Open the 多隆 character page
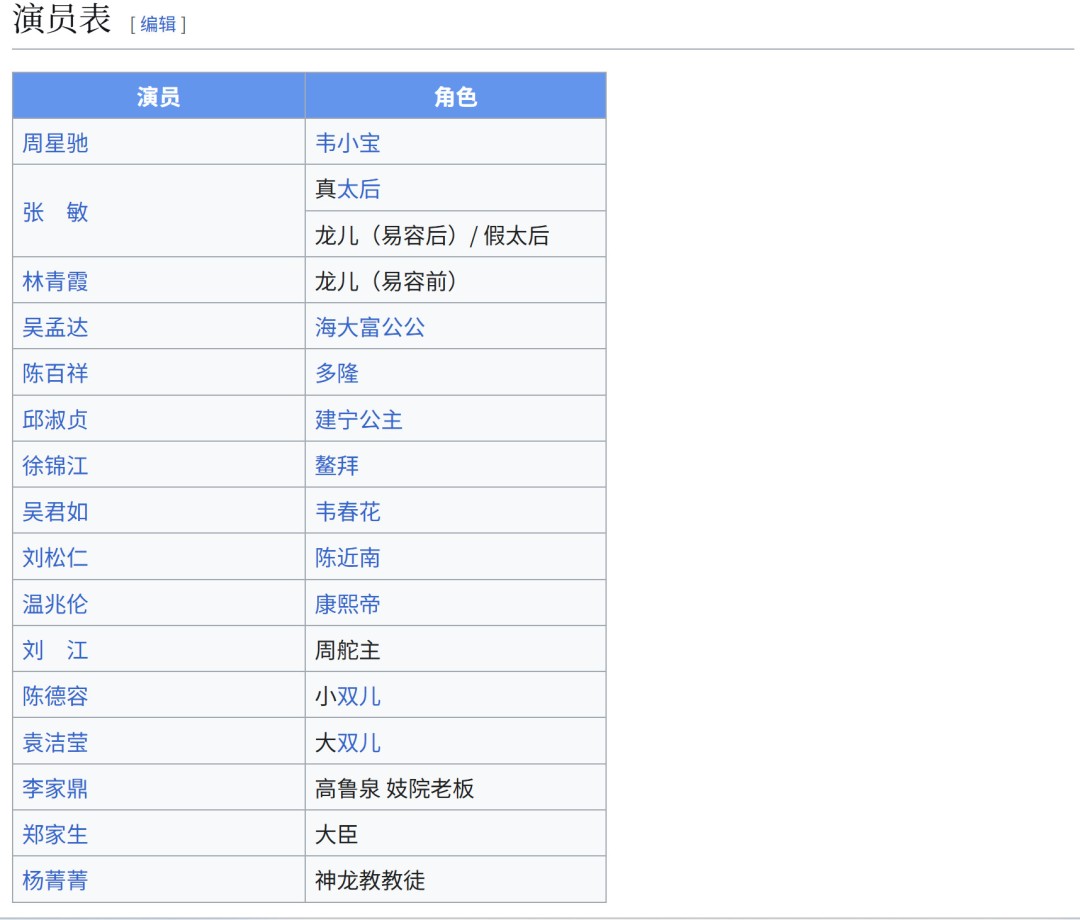 tap(336, 372)
